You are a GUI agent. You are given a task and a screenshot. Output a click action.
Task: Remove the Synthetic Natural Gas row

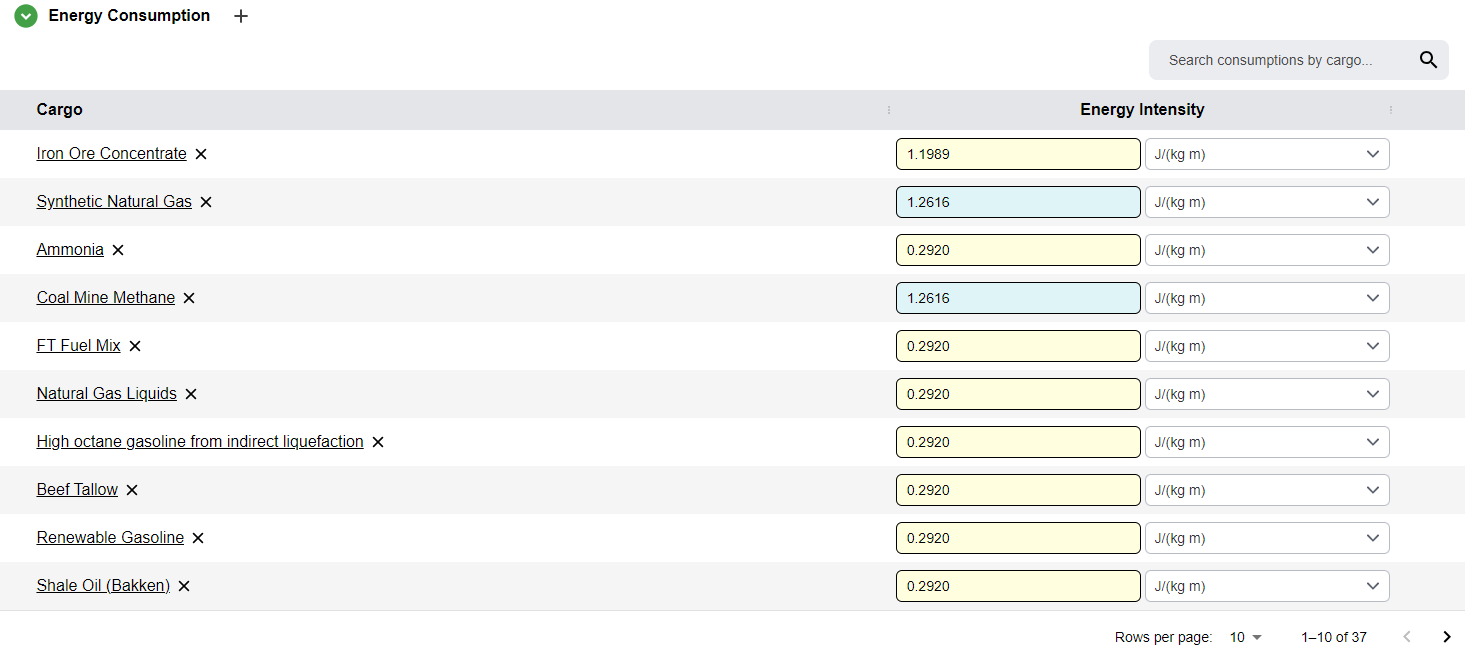coord(206,202)
